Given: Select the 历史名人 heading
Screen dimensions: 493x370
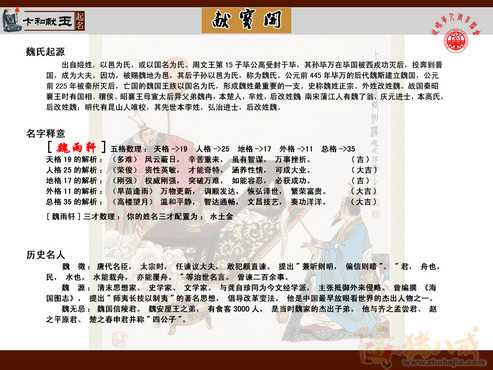Looking at the screenshot, I should click(x=45, y=255).
